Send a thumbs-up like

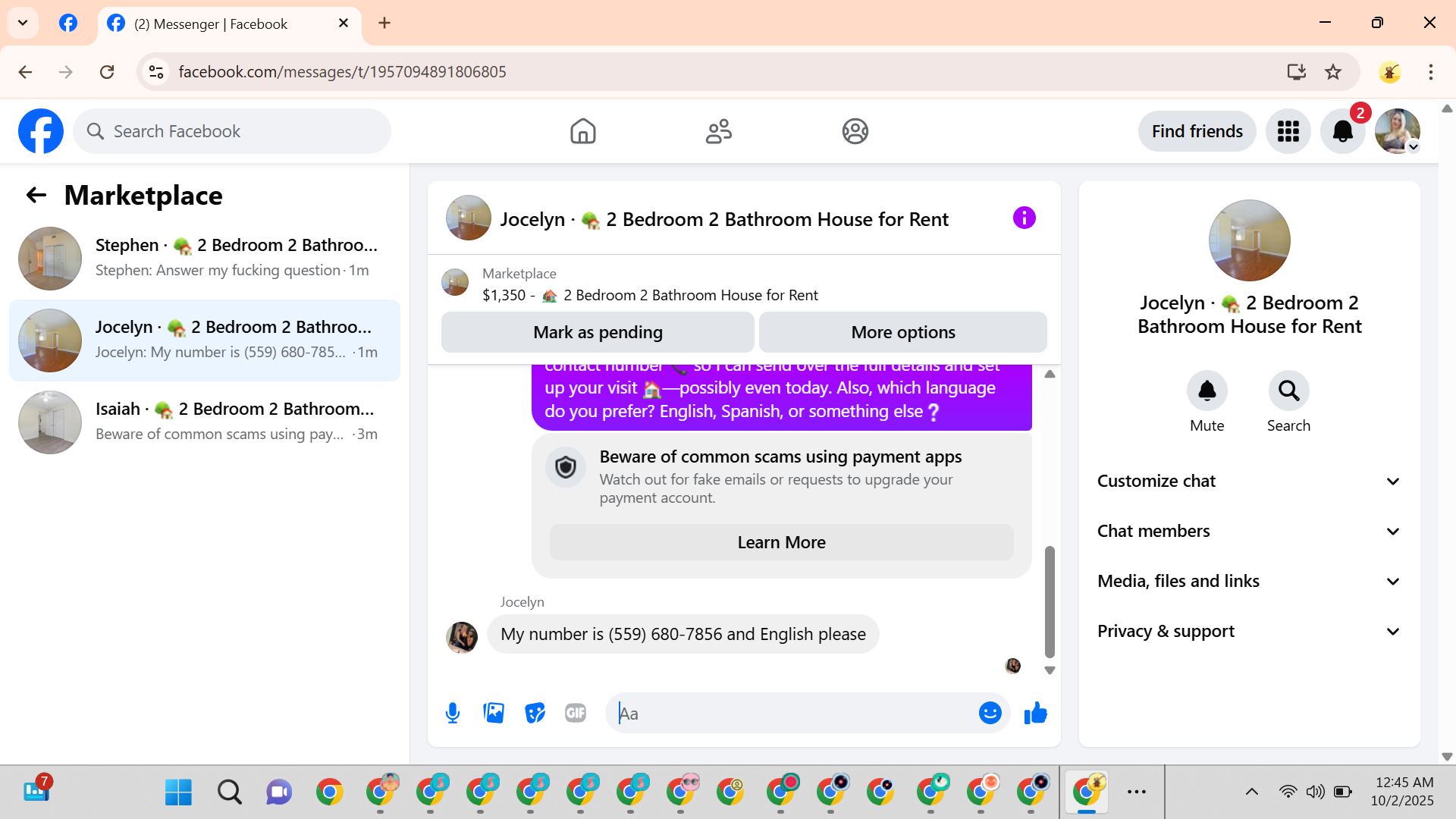point(1035,713)
